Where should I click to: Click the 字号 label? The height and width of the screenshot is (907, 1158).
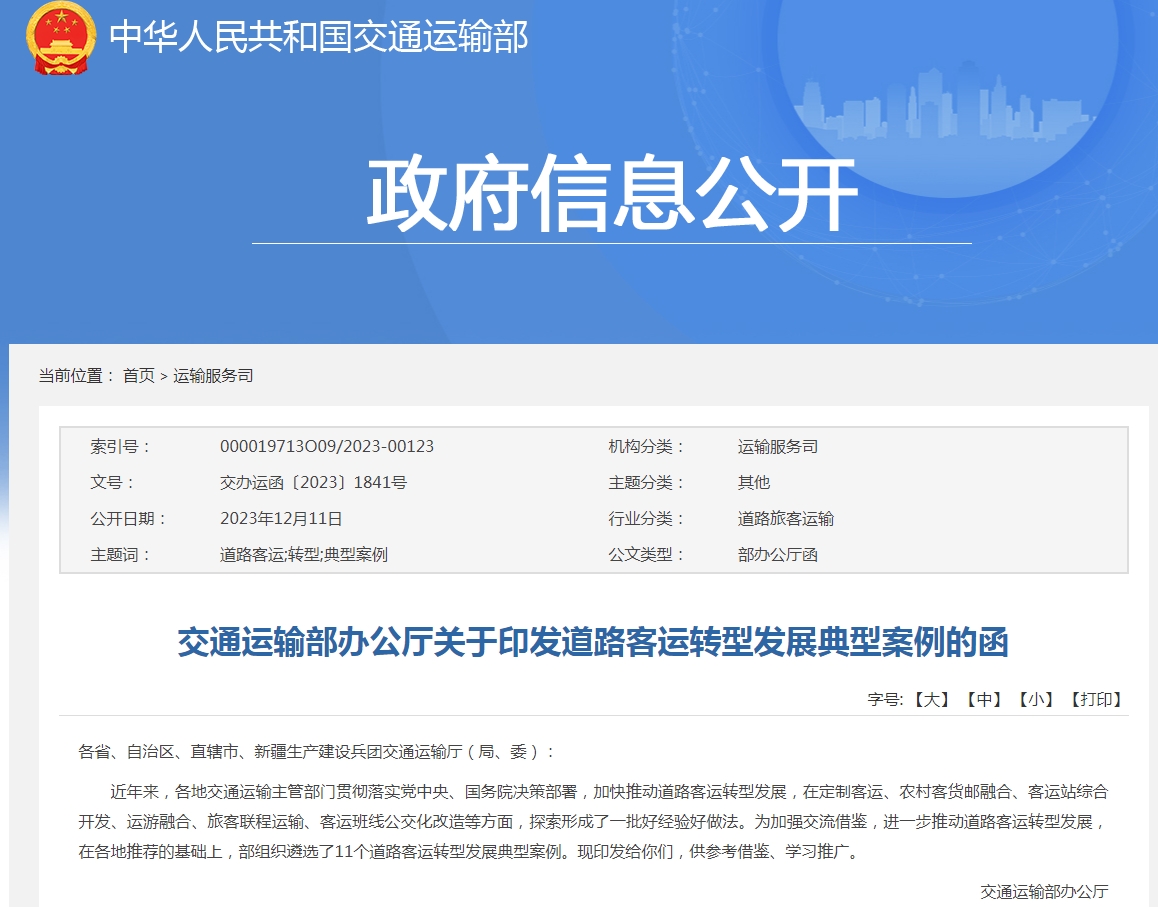tap(885, 699)
